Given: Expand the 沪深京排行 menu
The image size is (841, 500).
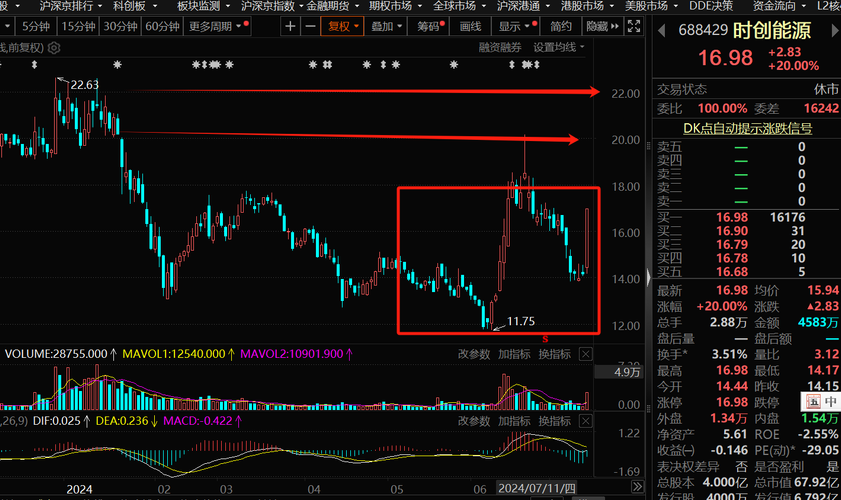Looking at the screenshot, I should (x=70, y=6).
